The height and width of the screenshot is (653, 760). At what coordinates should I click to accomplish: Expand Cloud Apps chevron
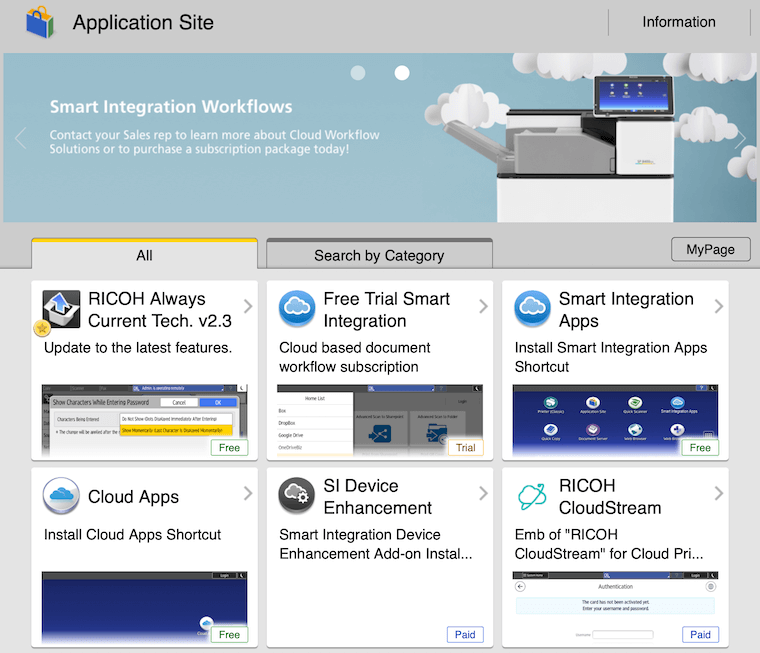tap(248, 493)
